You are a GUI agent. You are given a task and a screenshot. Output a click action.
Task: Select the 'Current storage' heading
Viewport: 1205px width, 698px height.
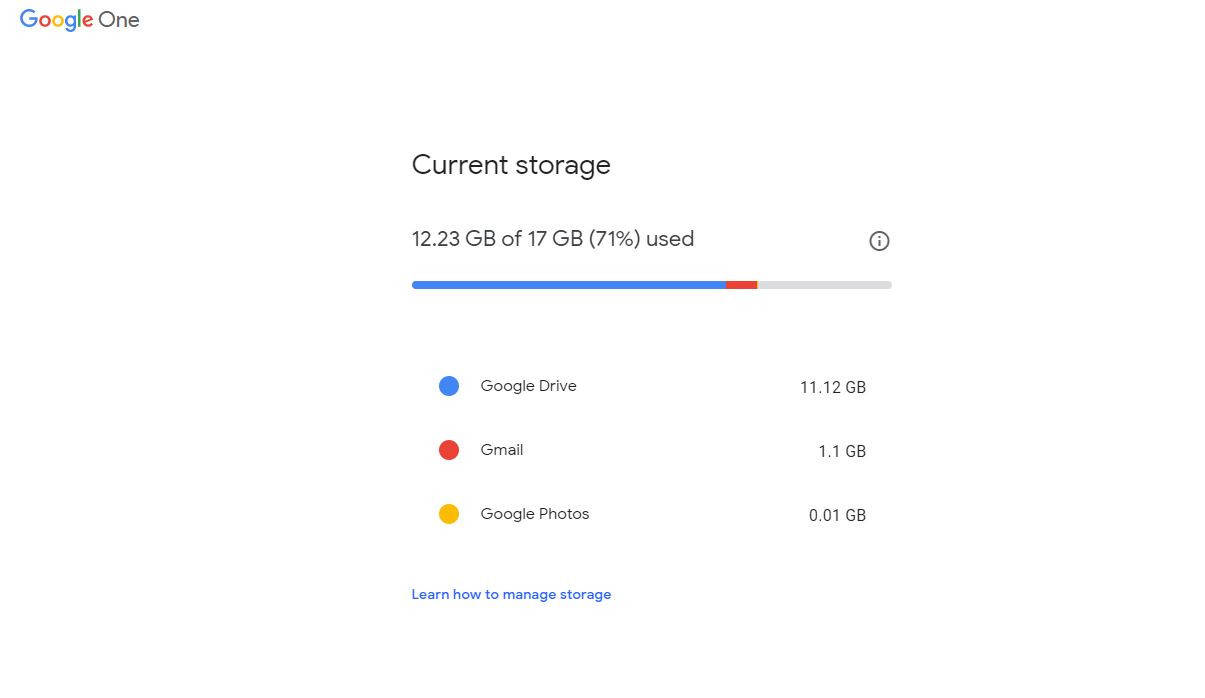point(511,164)
